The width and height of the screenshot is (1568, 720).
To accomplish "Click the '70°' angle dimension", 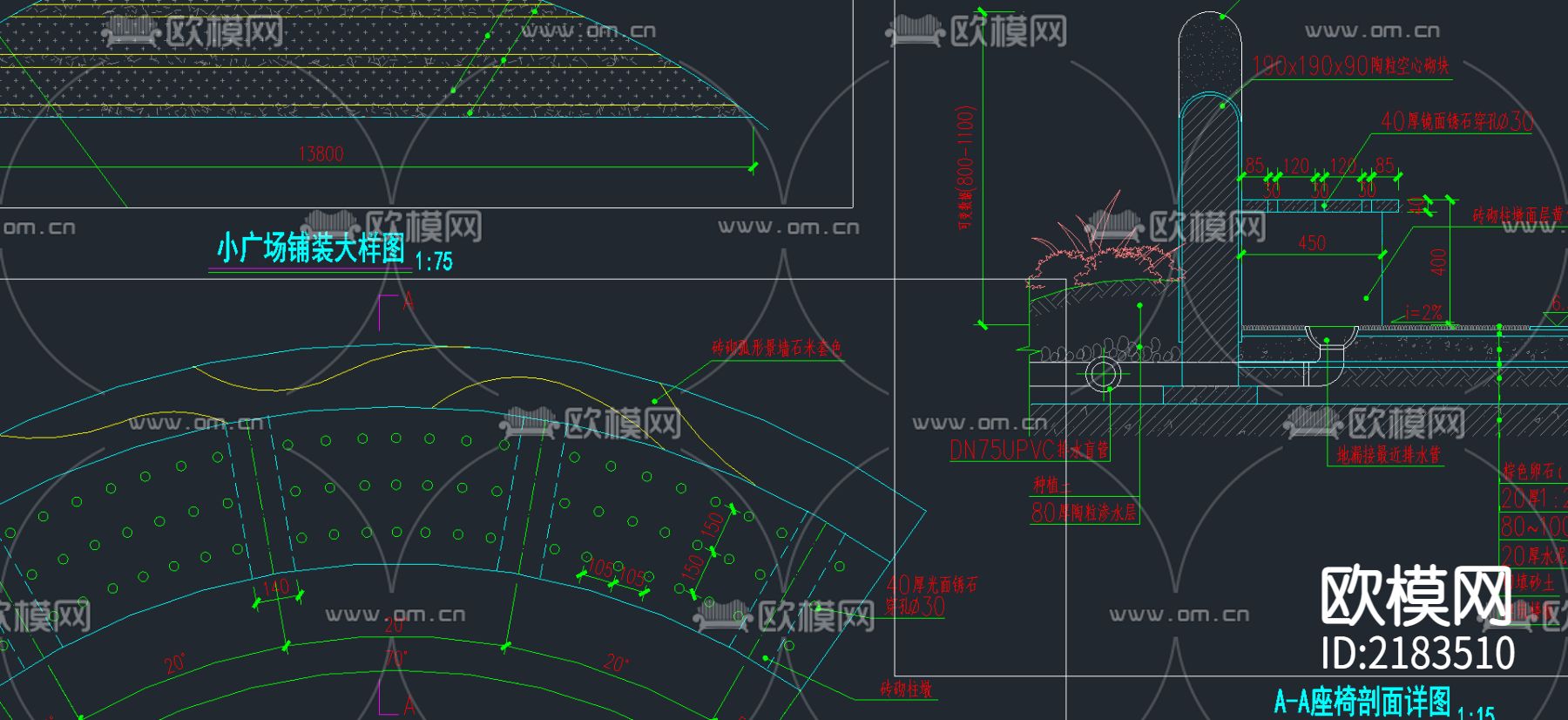I will click(396, 658).
